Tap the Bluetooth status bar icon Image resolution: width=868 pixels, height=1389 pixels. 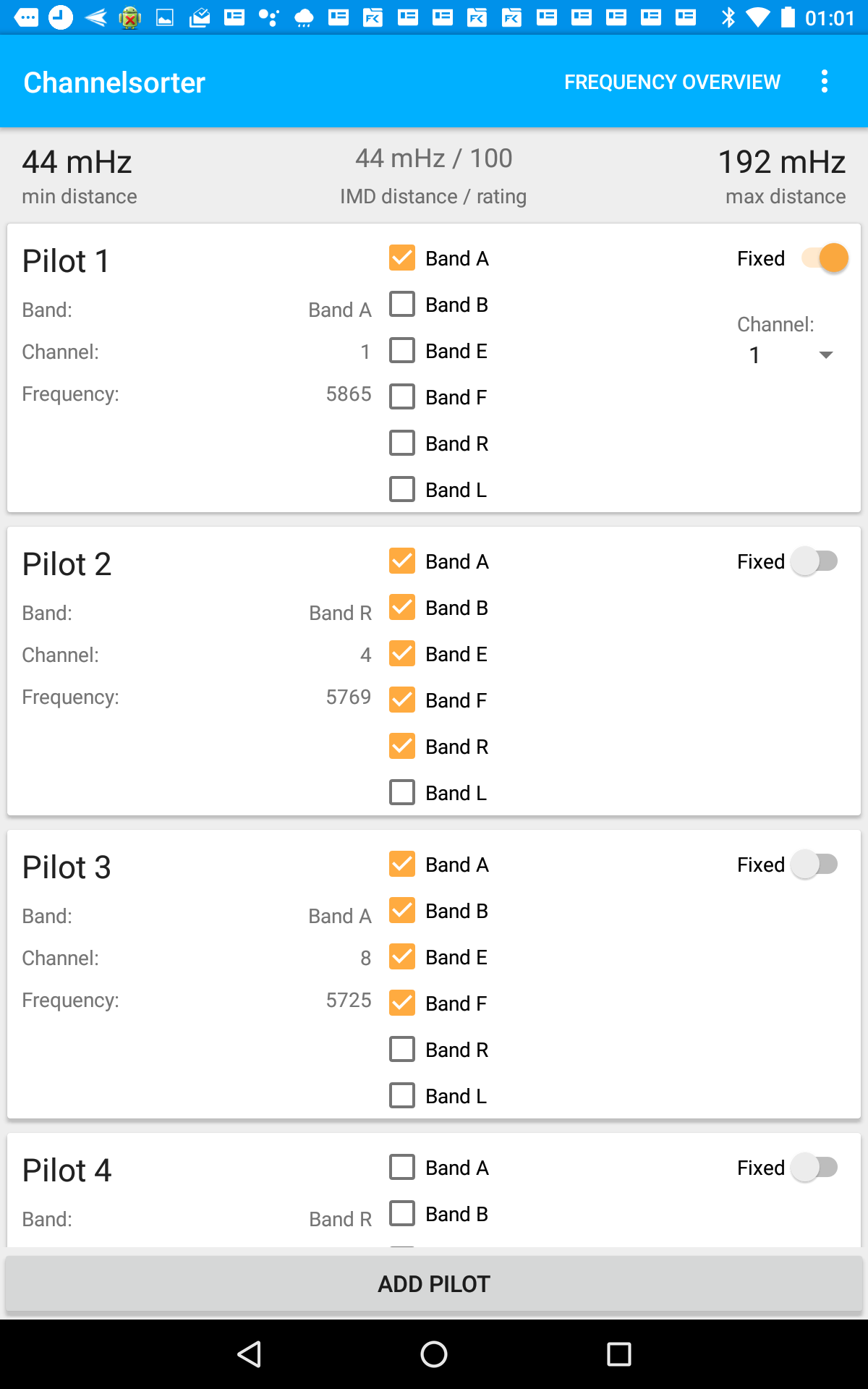pos(728,17)
